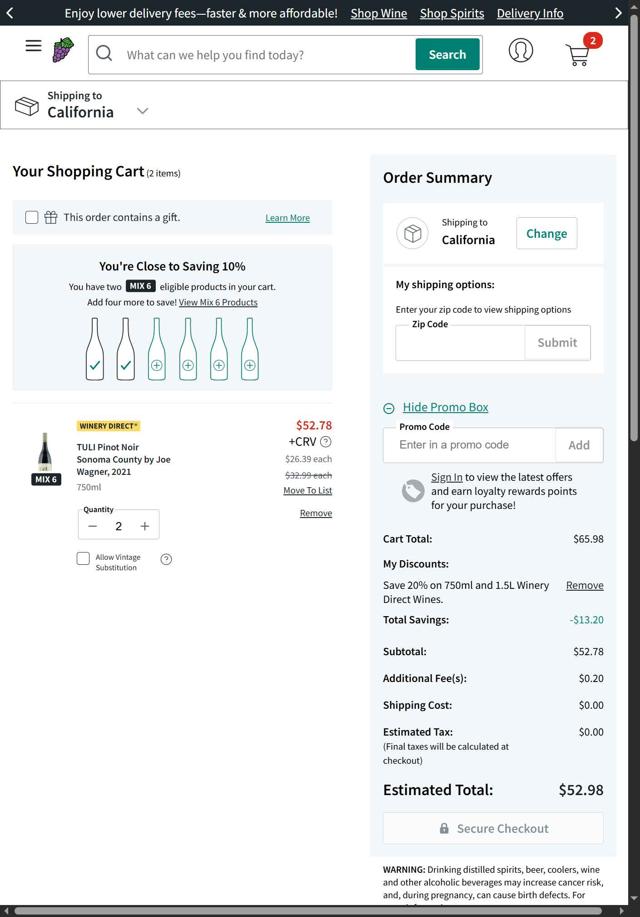Click the TULI Pinot Noir bottle thumbnail
The width and height of the screenshot is (640, 917).
coord(45,452)
